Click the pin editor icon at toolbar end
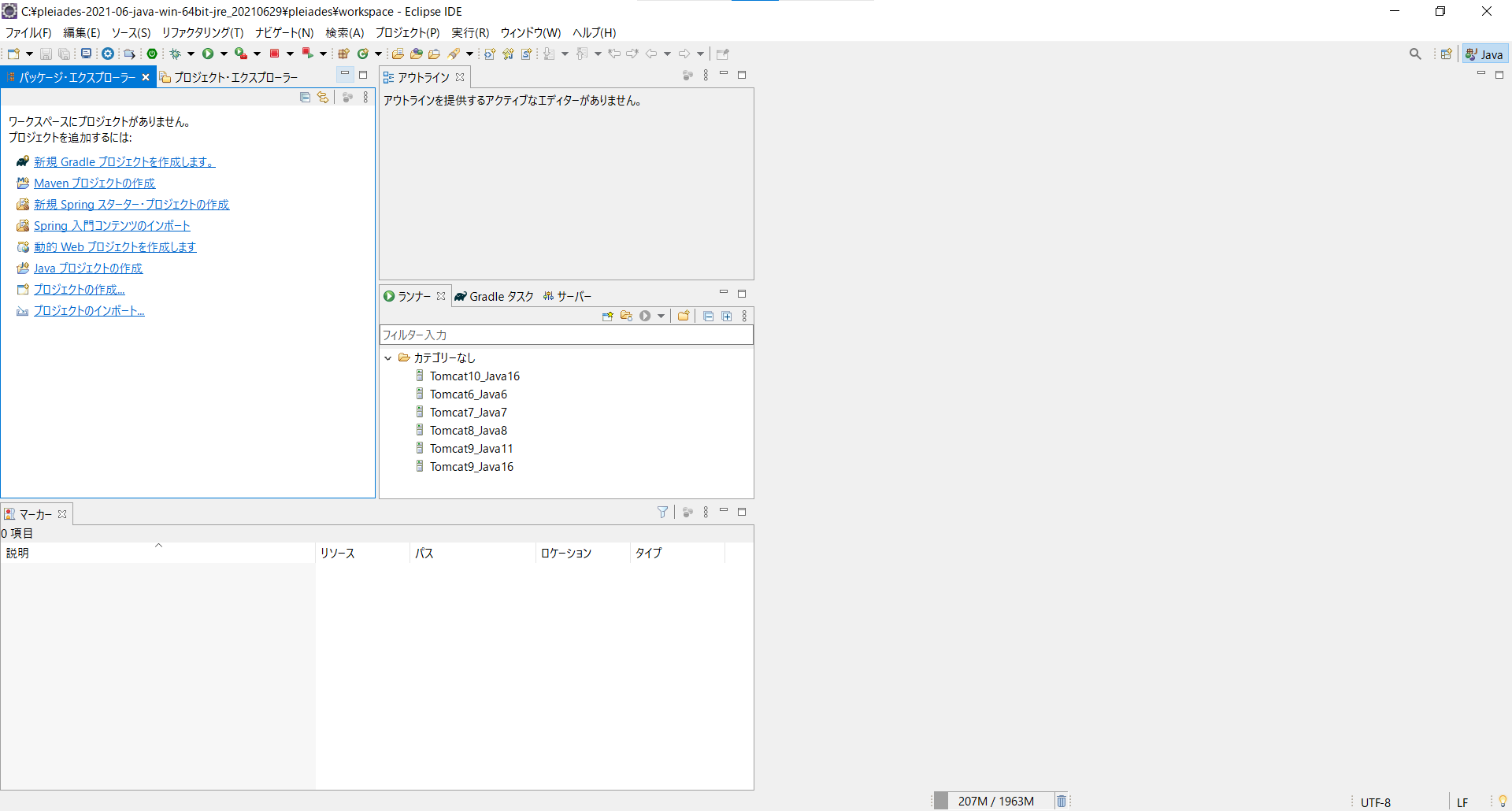1512x811 pixels. click(723, 54)
